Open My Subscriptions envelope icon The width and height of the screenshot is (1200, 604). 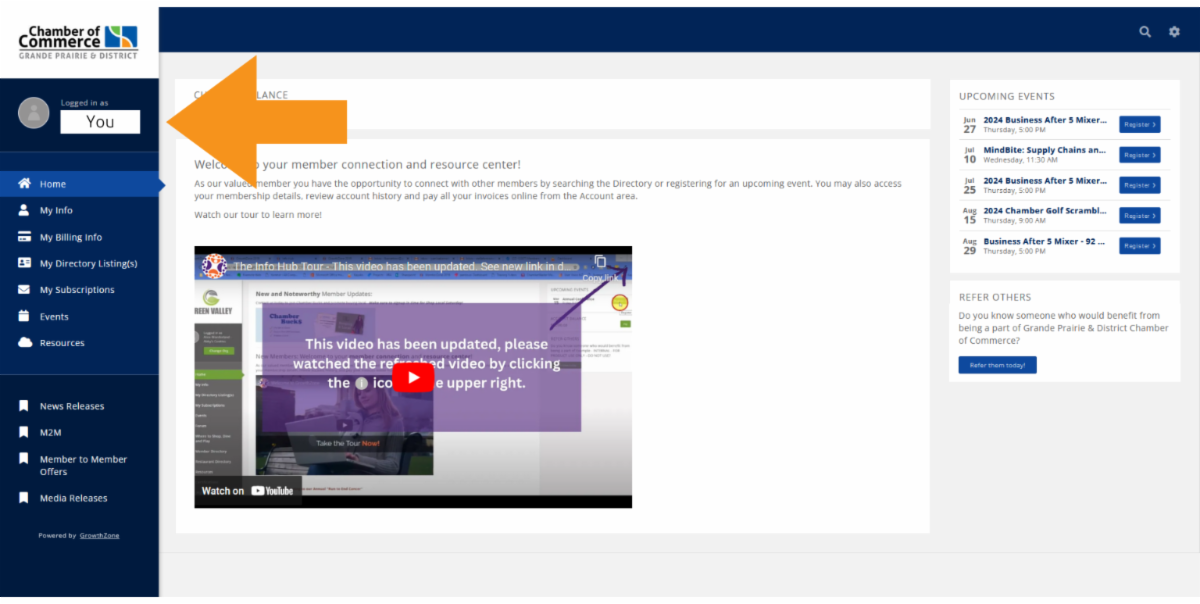coord(24,290)
